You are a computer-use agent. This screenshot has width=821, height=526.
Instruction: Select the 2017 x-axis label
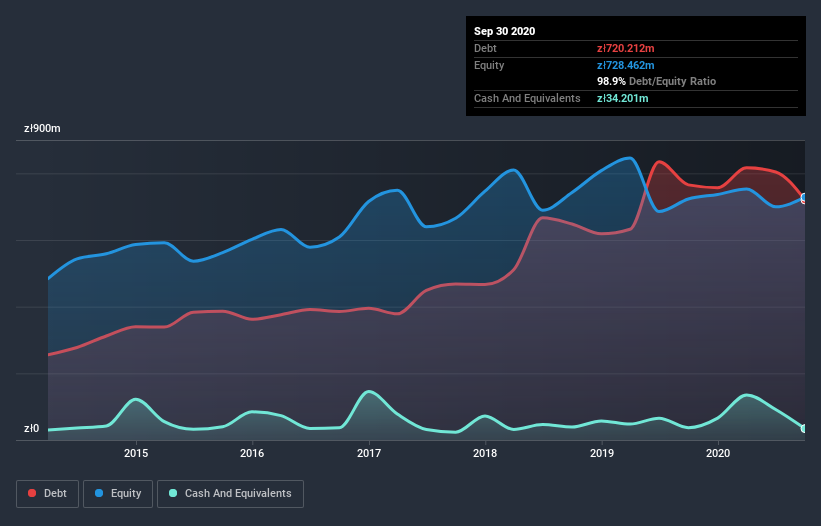[x=369, y=453]
